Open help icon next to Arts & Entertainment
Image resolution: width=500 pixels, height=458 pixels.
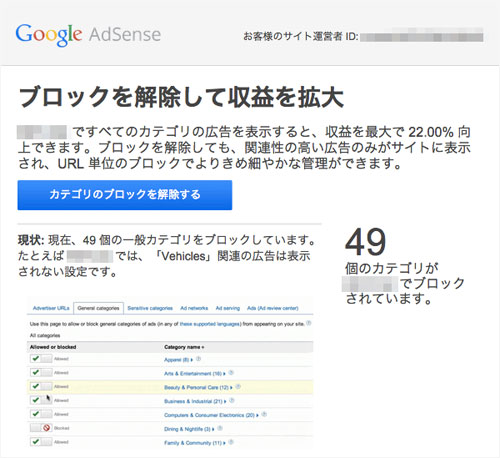pos(231,373)
